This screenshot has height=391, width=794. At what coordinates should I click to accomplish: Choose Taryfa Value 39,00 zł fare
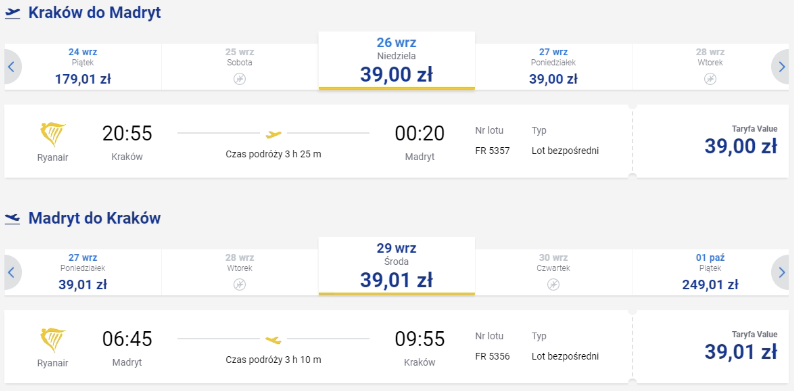tap(710, 141)
